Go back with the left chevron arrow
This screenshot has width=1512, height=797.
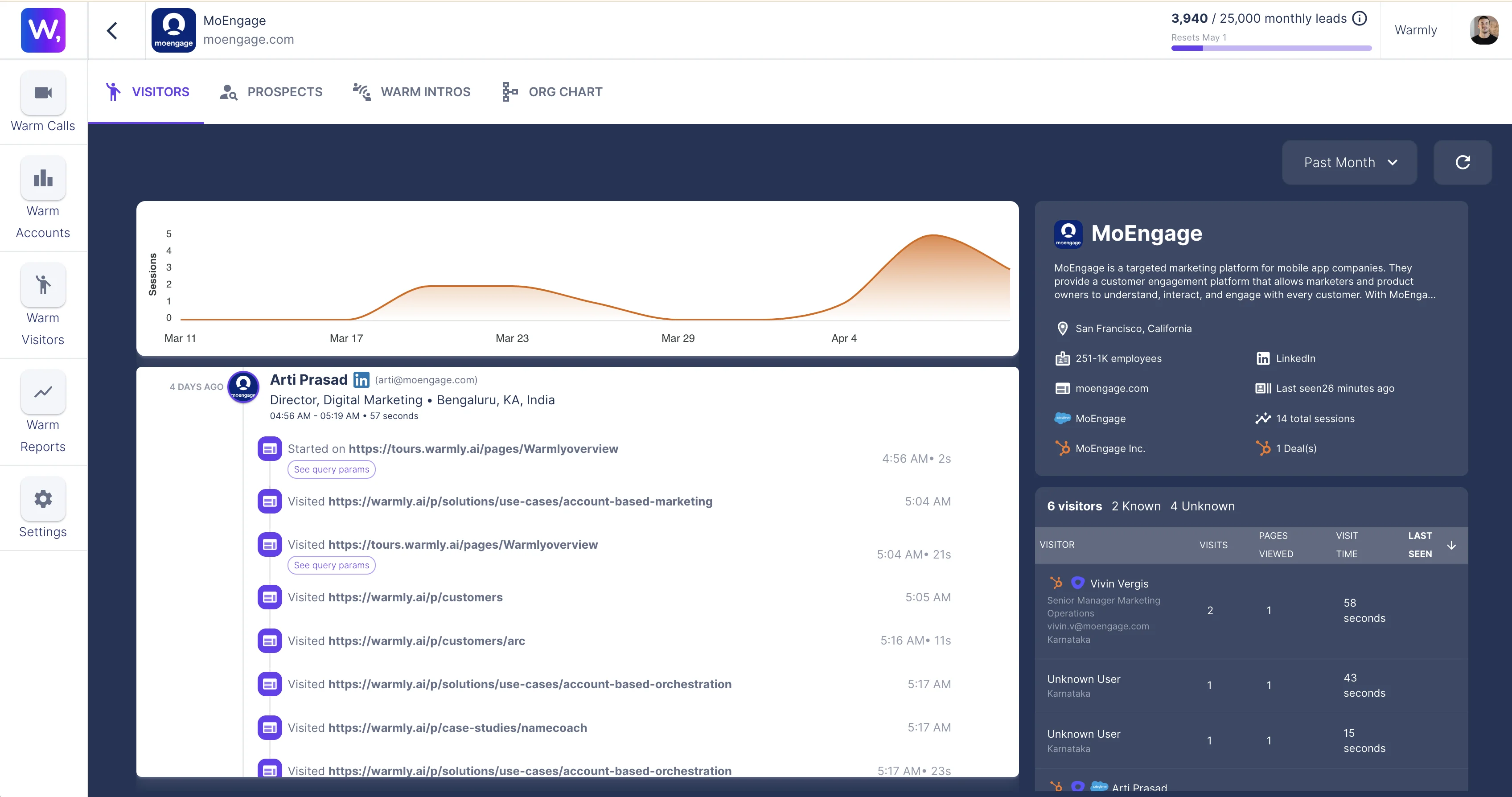point(112,30)
